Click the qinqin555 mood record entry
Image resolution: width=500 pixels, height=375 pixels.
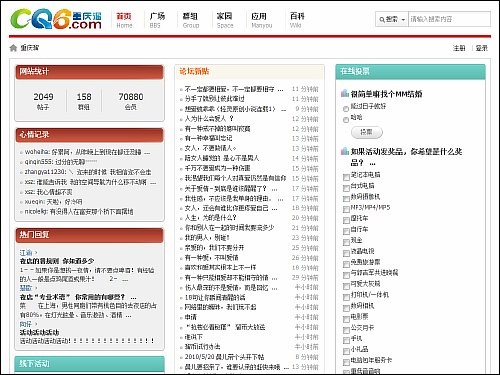[x=61, y=162]
